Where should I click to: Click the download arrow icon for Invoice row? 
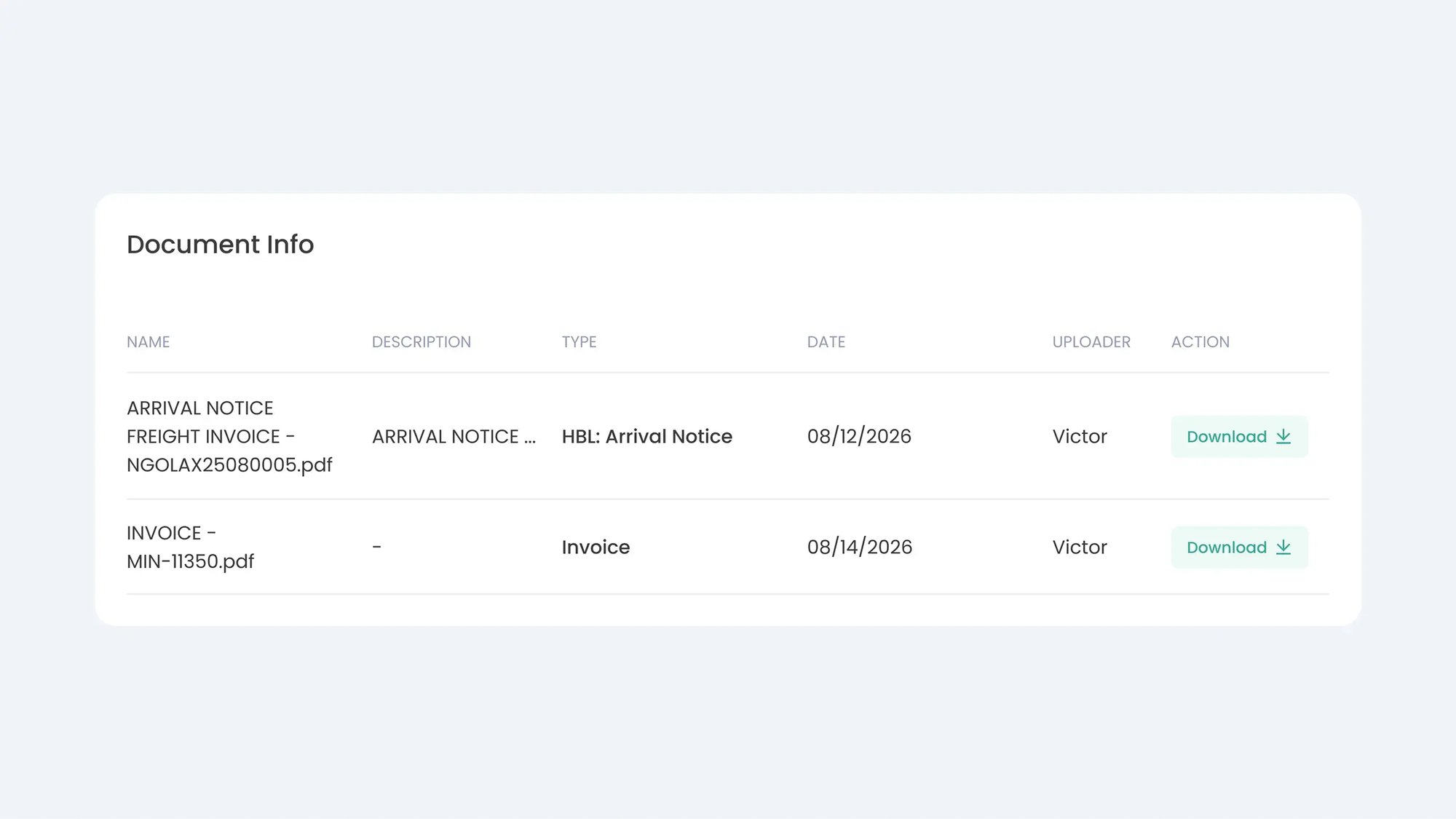click(x=1283, y=547)
